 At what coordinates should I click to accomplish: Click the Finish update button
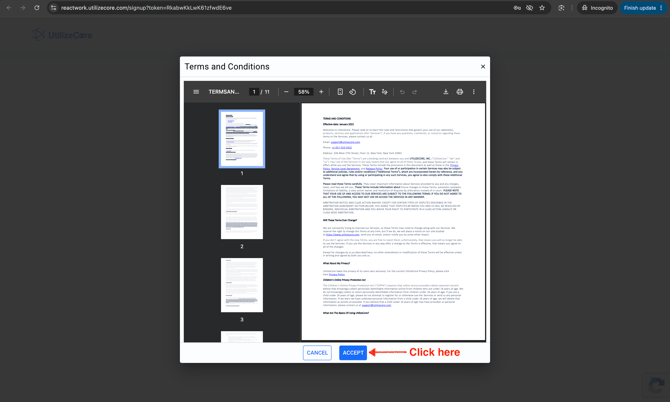click(x=643, y=8)
